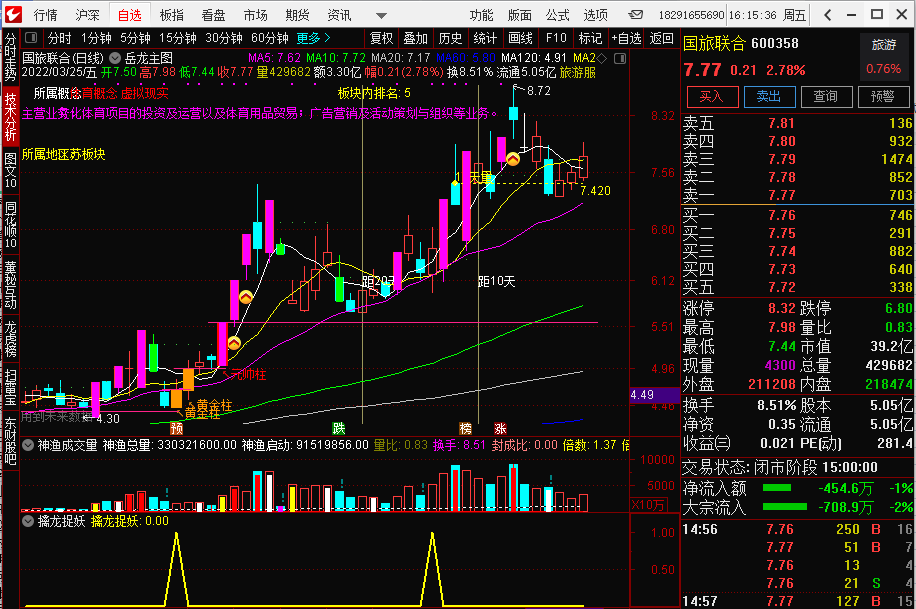Viewport: 916px width, 609px height.
Task: Click the red Tonghuashun logo icon
Action: (x=12, y=14)
